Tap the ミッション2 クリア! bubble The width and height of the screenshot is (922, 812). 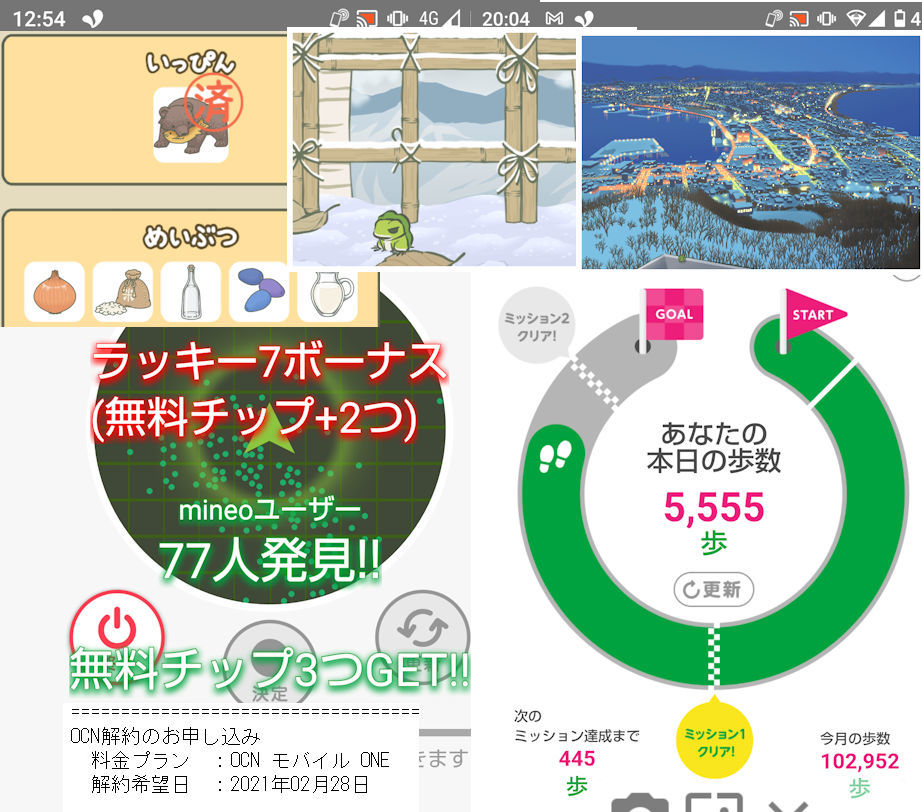click(x=536, y=326)
